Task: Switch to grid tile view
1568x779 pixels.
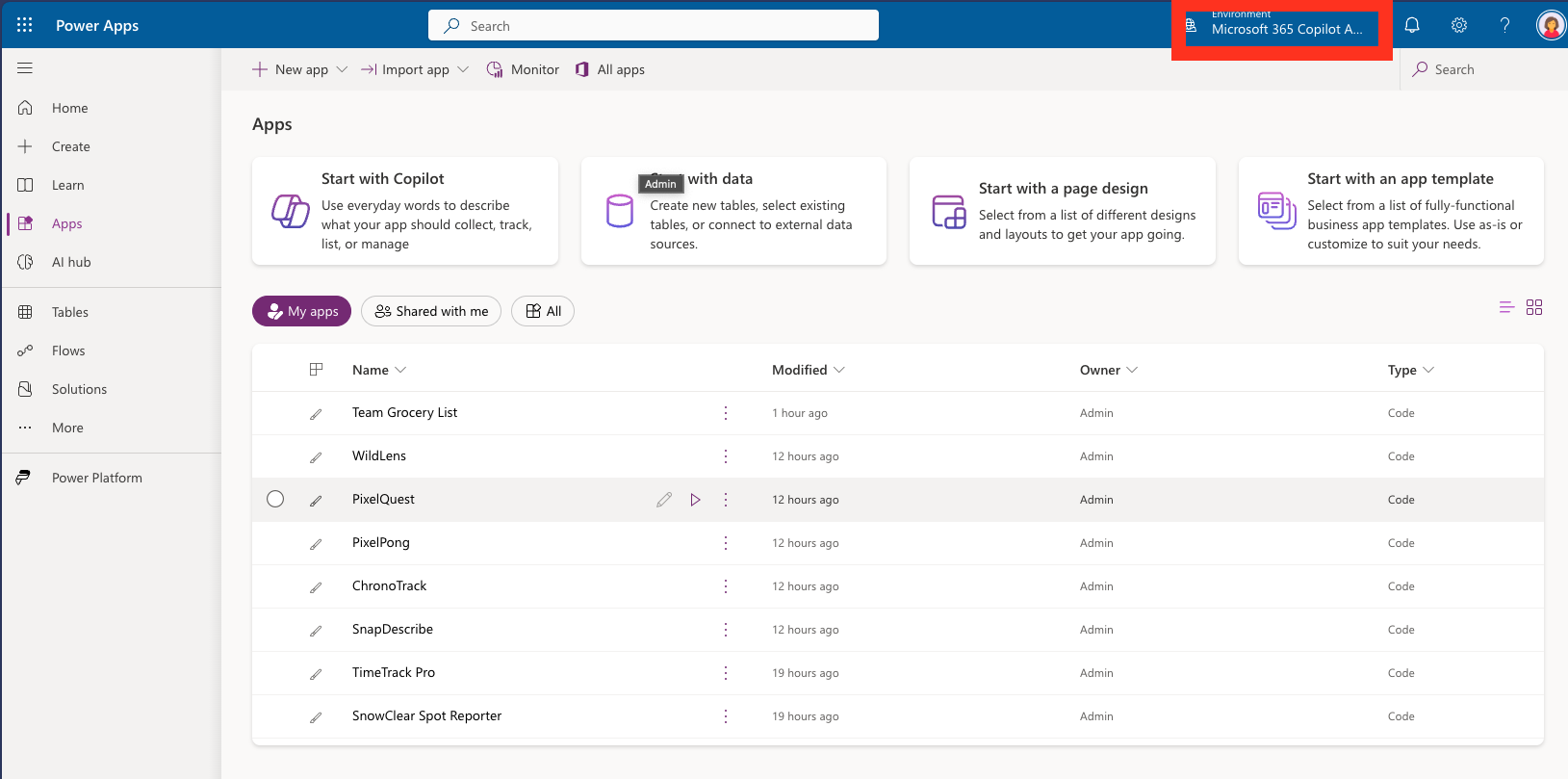Action: click(1534, 307)
